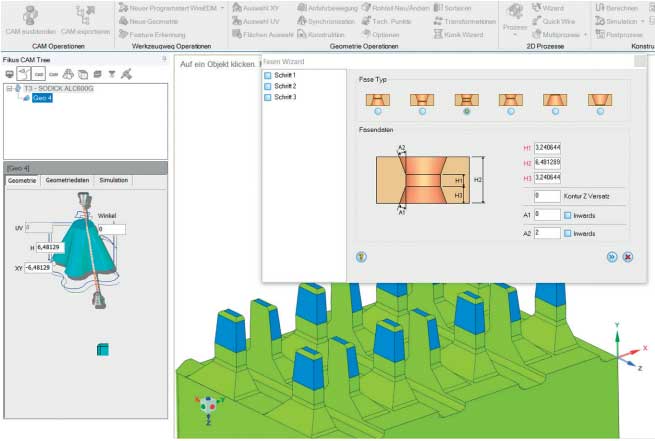Click the Kanik Wizard button
This screenshot has height=441, width=655.
coord(455,34)
